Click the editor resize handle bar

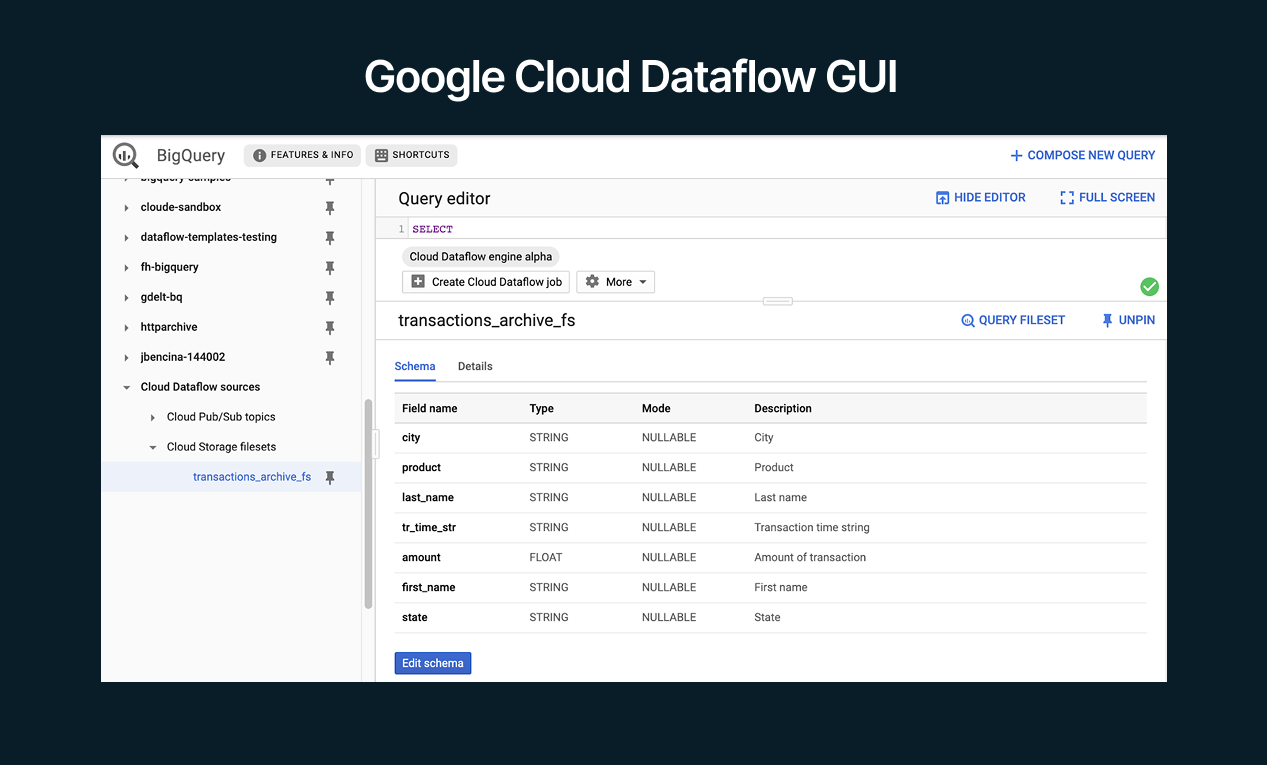click(778, 301)
